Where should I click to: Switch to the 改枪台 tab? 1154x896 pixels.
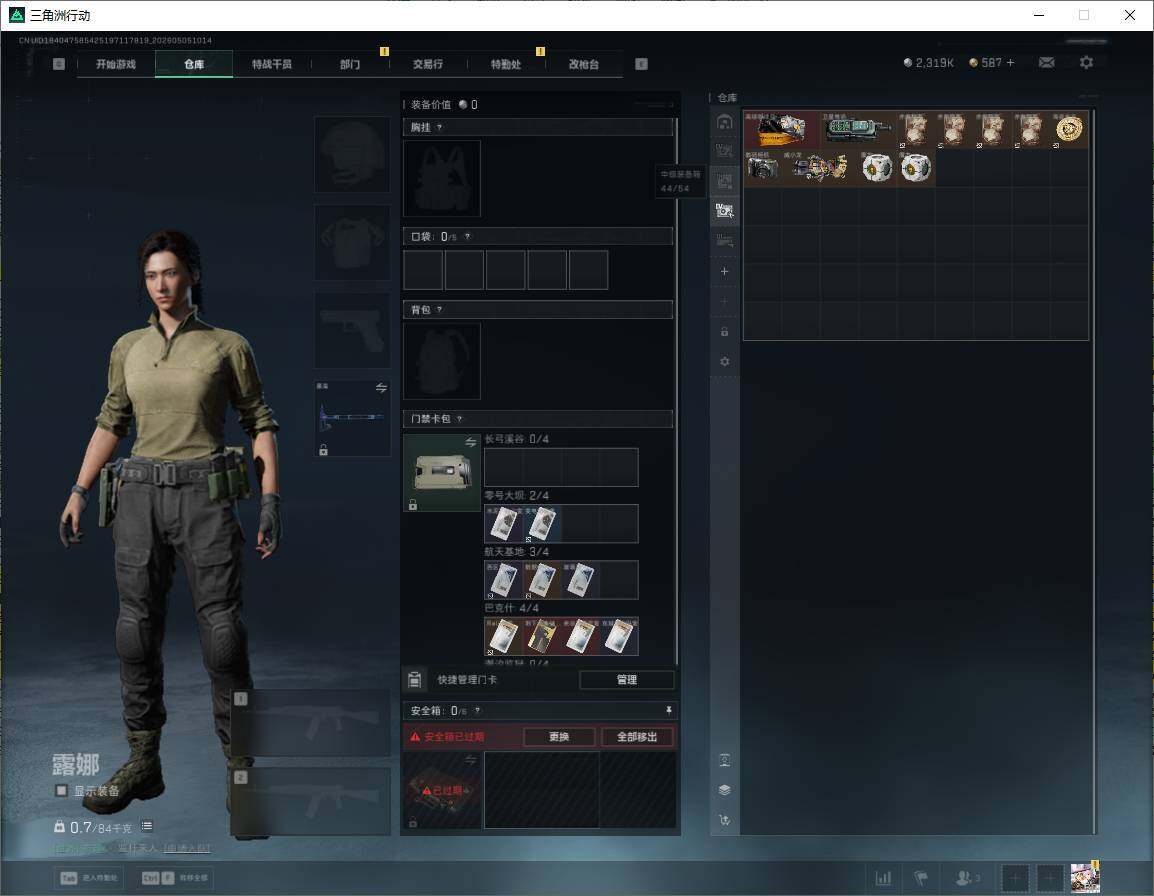click(x=584, y=64)
